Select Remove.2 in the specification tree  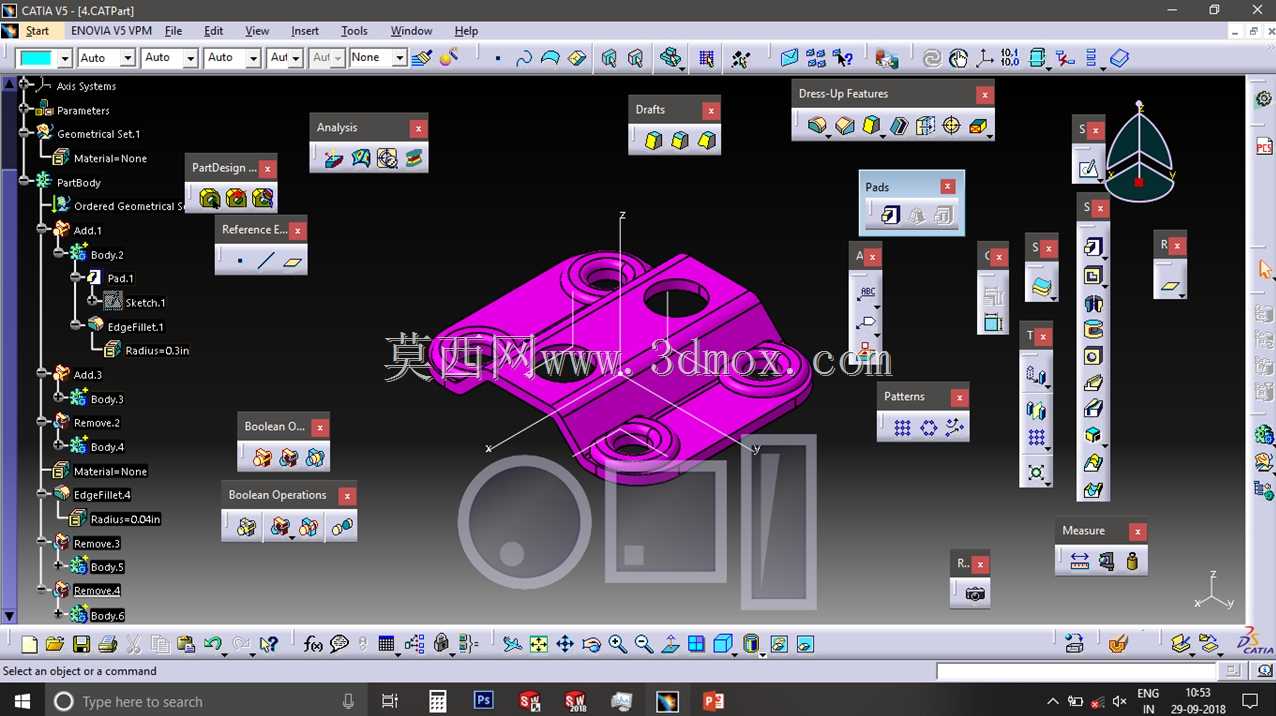[x=96, y=423]
